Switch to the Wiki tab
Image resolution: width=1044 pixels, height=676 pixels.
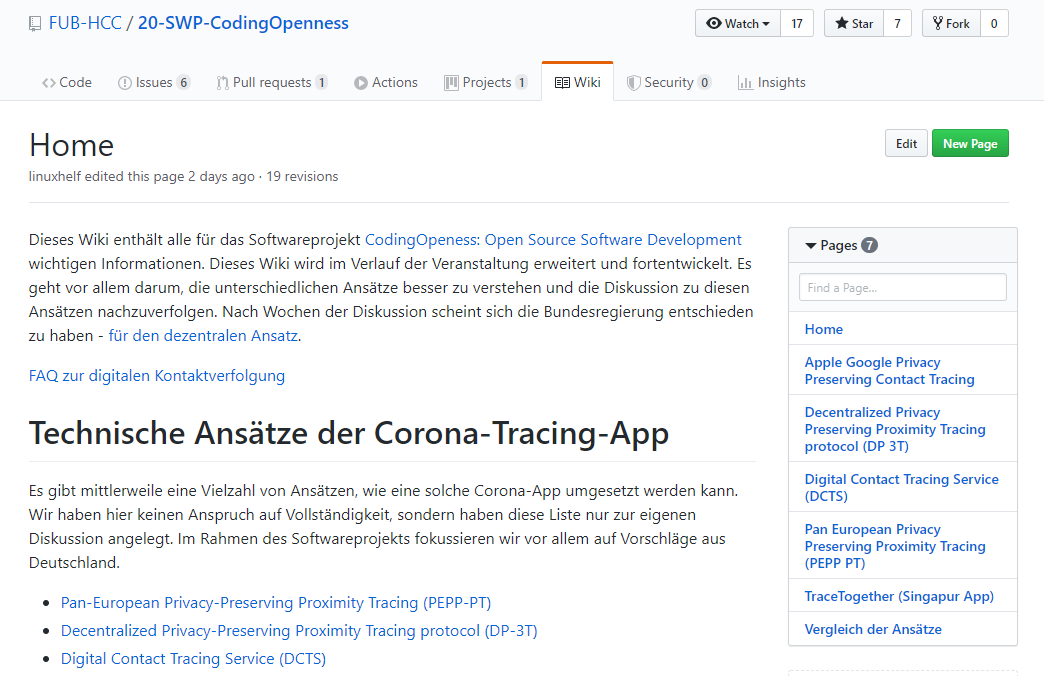(577, 82)
